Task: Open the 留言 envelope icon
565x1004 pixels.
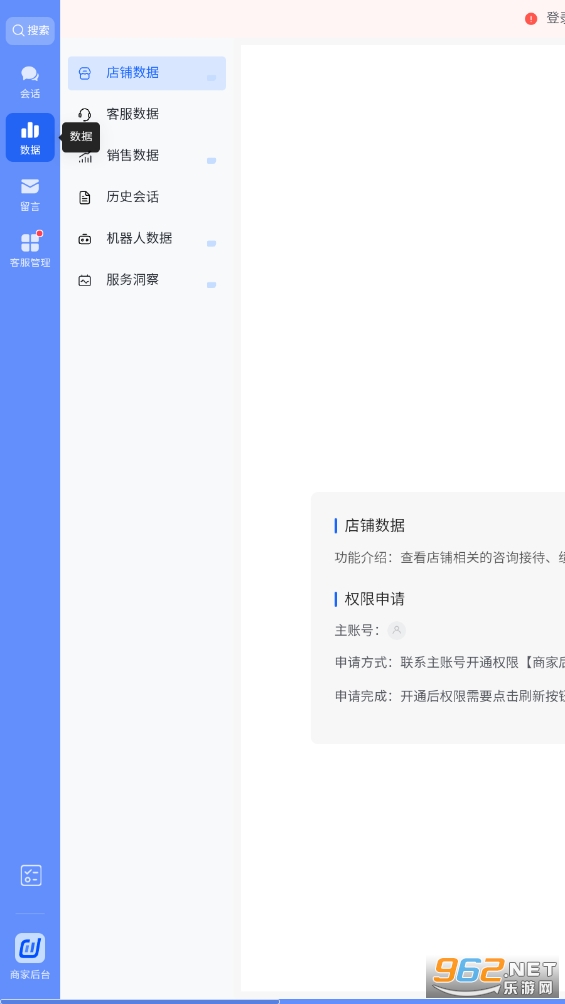Action: [30, 186]
